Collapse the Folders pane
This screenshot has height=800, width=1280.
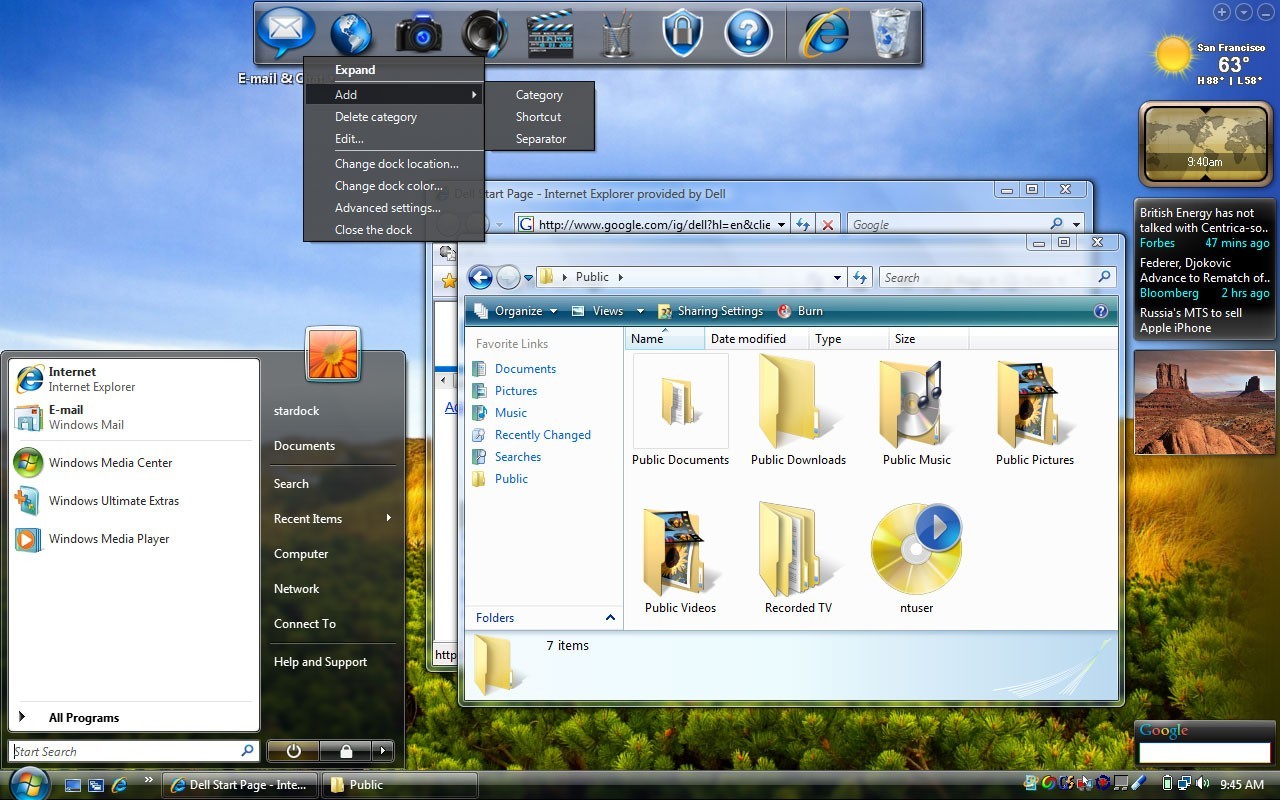click(x=610, y=618)
